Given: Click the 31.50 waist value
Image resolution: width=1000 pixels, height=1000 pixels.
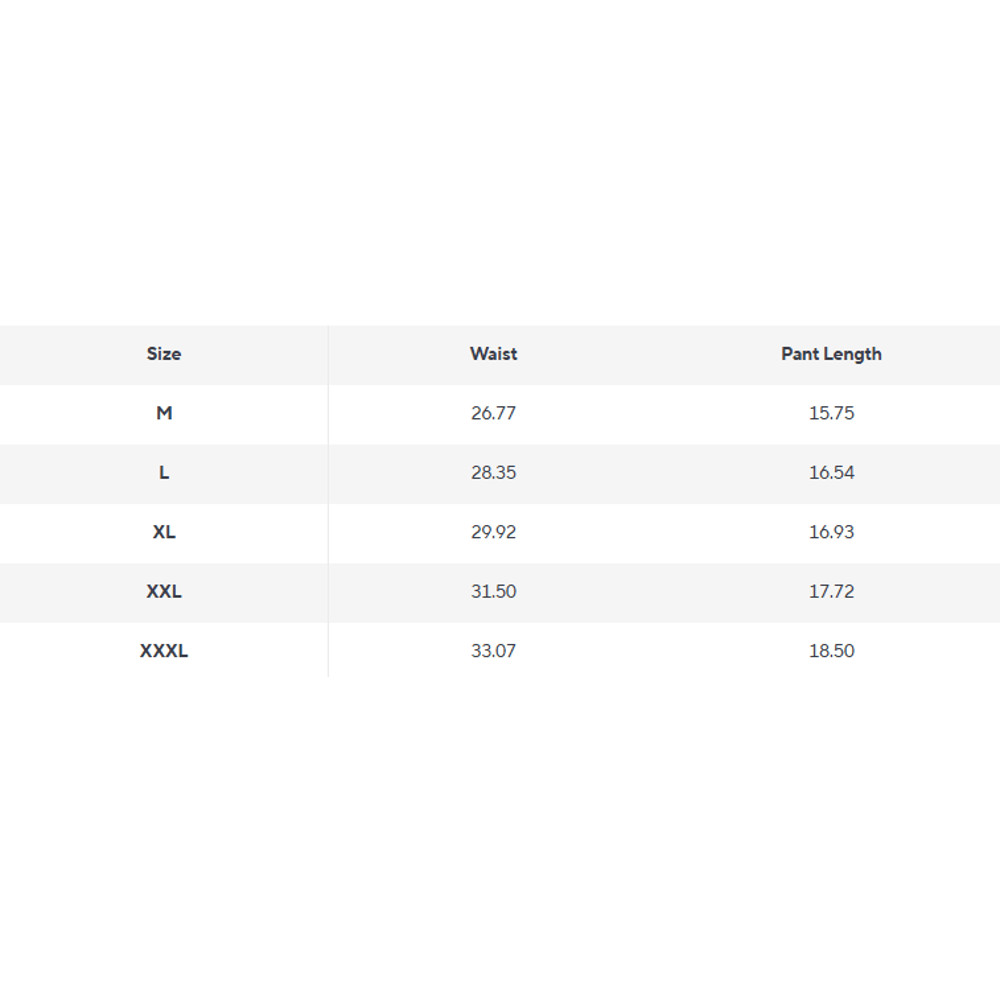Looking at the screenshot, I should [494, 591].
